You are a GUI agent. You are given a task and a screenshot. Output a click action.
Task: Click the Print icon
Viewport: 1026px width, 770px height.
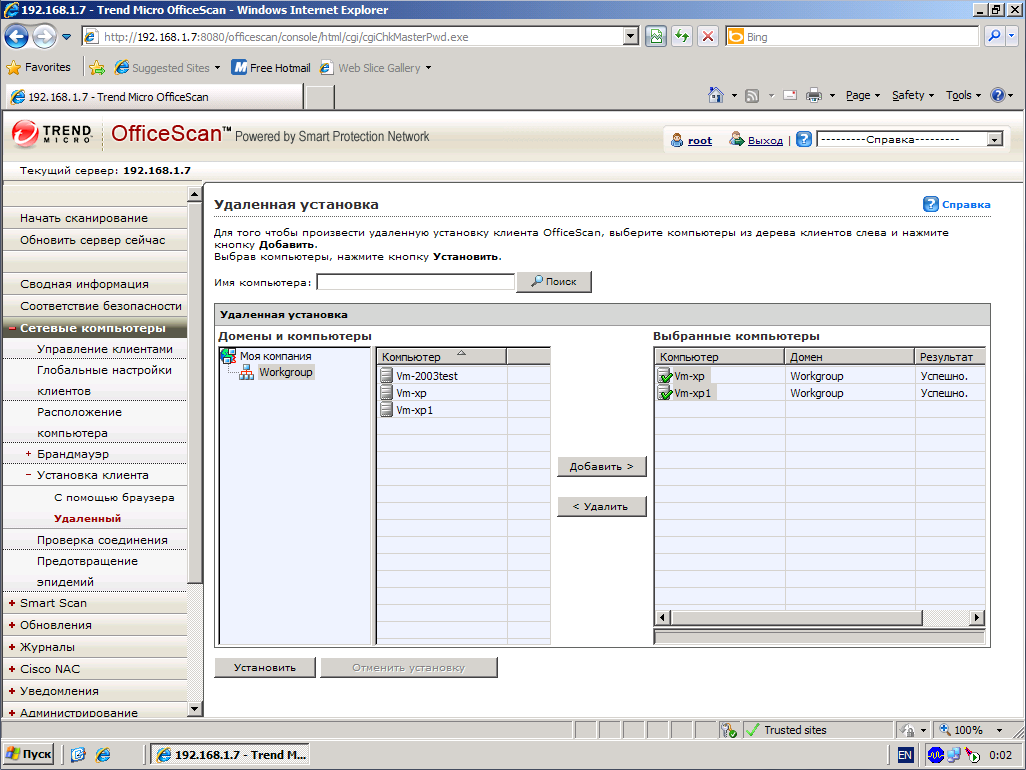(813, 96)
